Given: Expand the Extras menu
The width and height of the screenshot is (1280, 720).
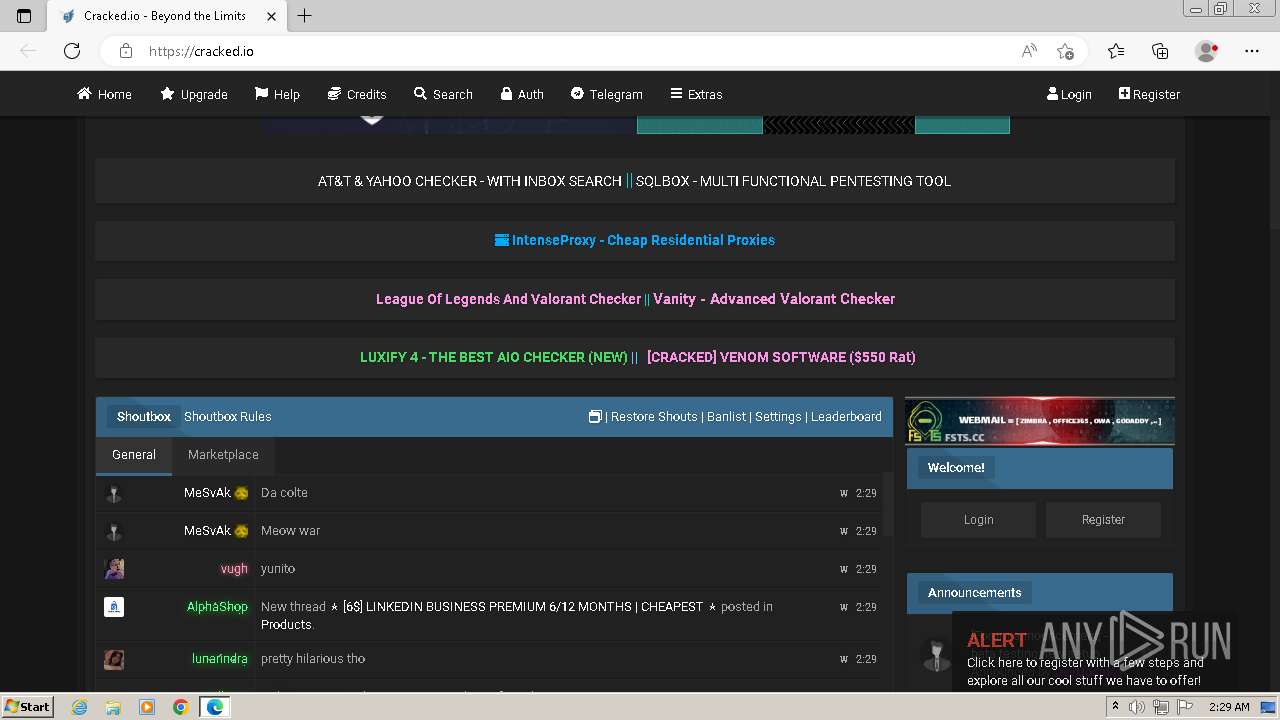Looking at the screenshot, I should point(696,94).
